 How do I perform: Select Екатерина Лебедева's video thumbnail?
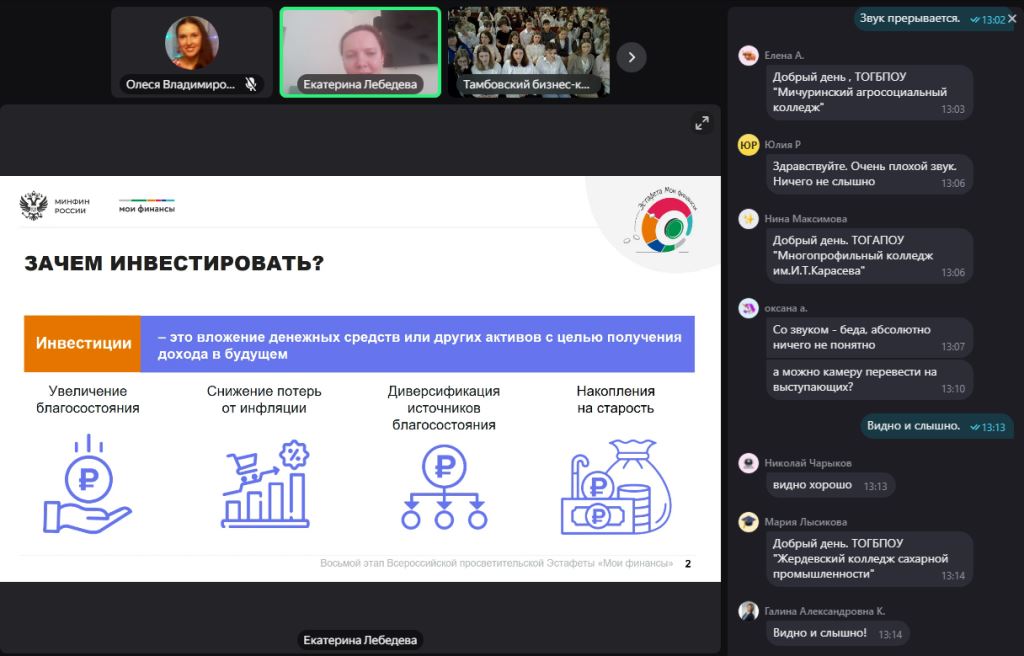click(360, 52)
